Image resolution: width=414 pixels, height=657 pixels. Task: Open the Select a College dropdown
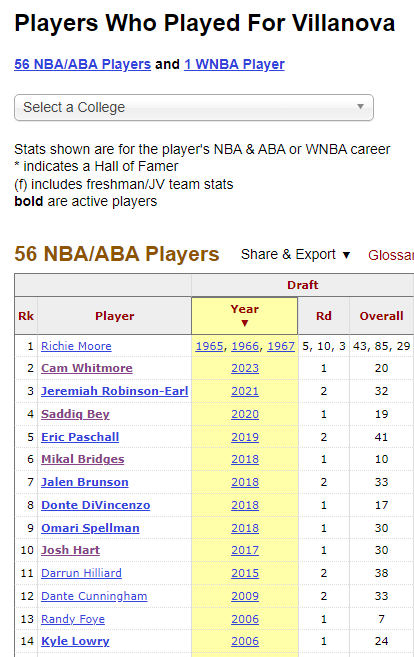[194, 108]
